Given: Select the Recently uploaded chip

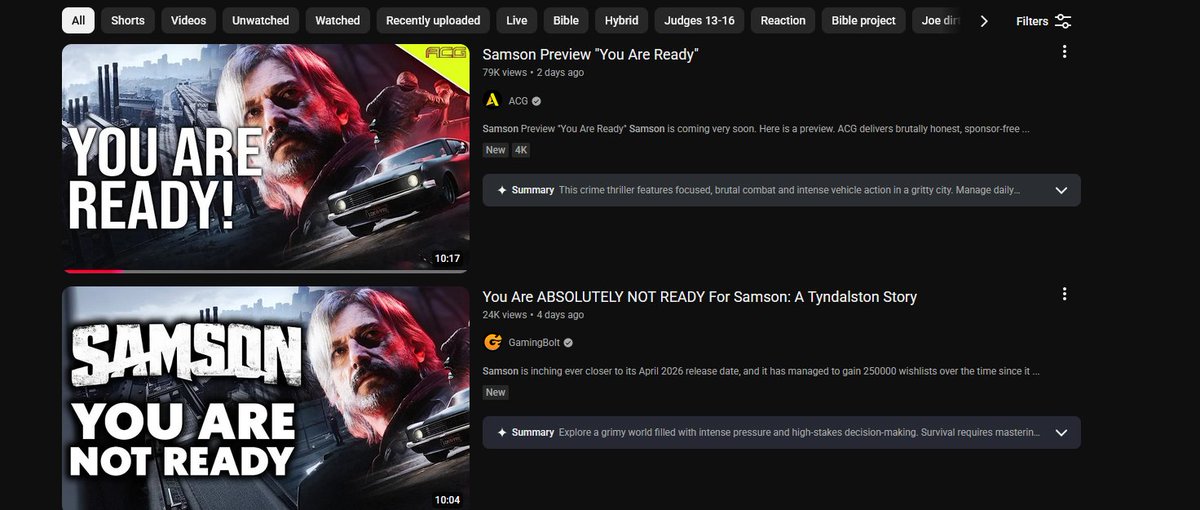Looking at the screenshot, I should click(433, 20).
